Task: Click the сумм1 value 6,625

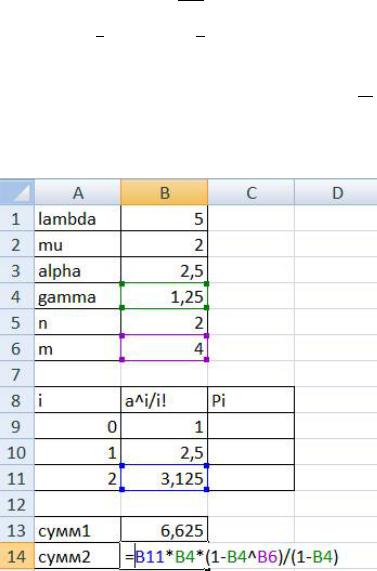Action: (164, 530)
